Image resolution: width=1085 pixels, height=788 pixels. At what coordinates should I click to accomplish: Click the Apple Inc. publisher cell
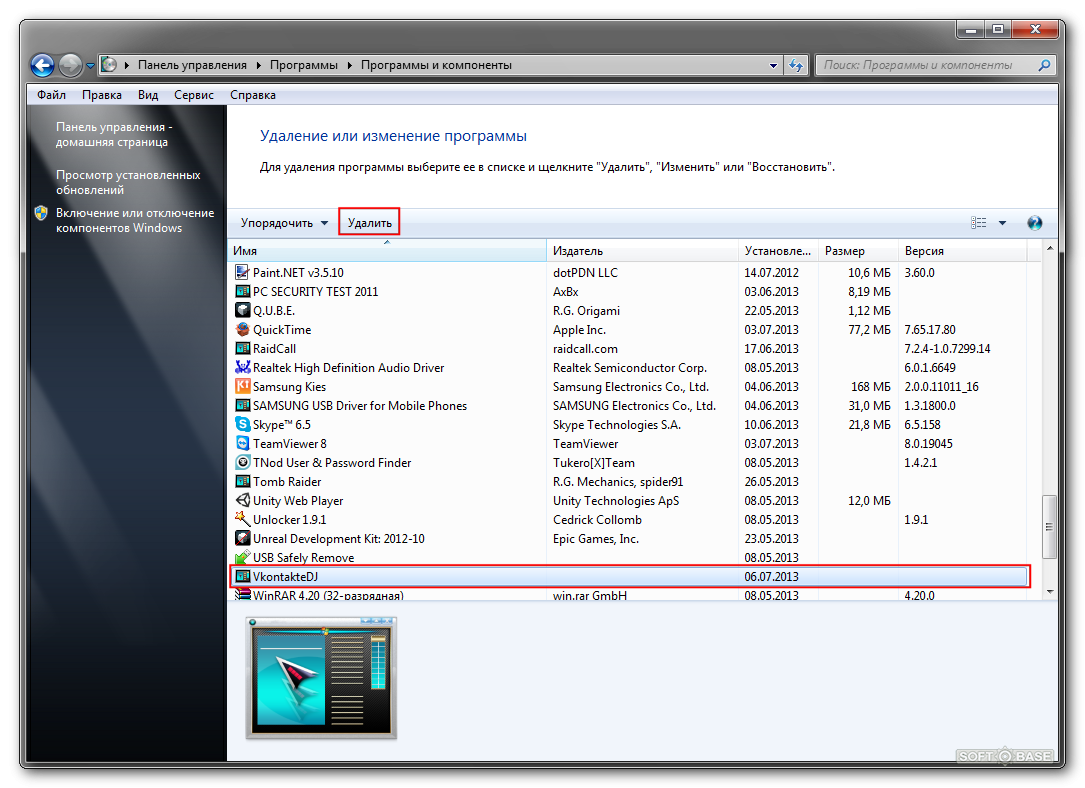click(579, 329)
